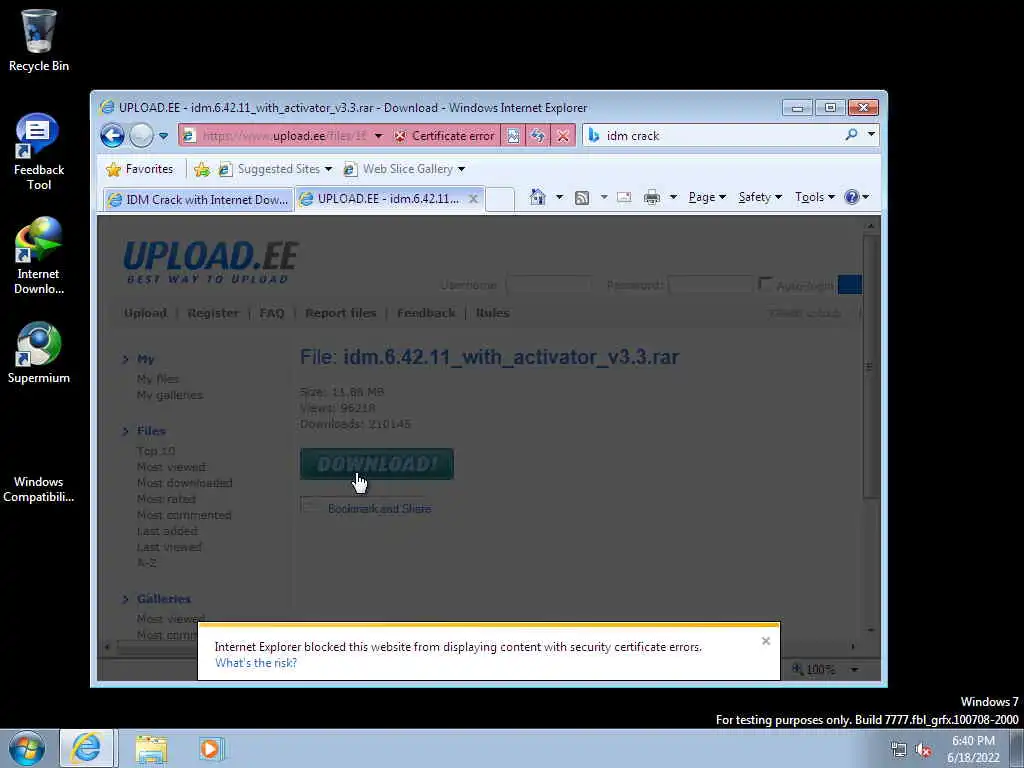This screenshot has width=1024, height=768.
Task: Dismiss the certificate error notification bar
Action: pyautogui.click(x=766, y=641)
